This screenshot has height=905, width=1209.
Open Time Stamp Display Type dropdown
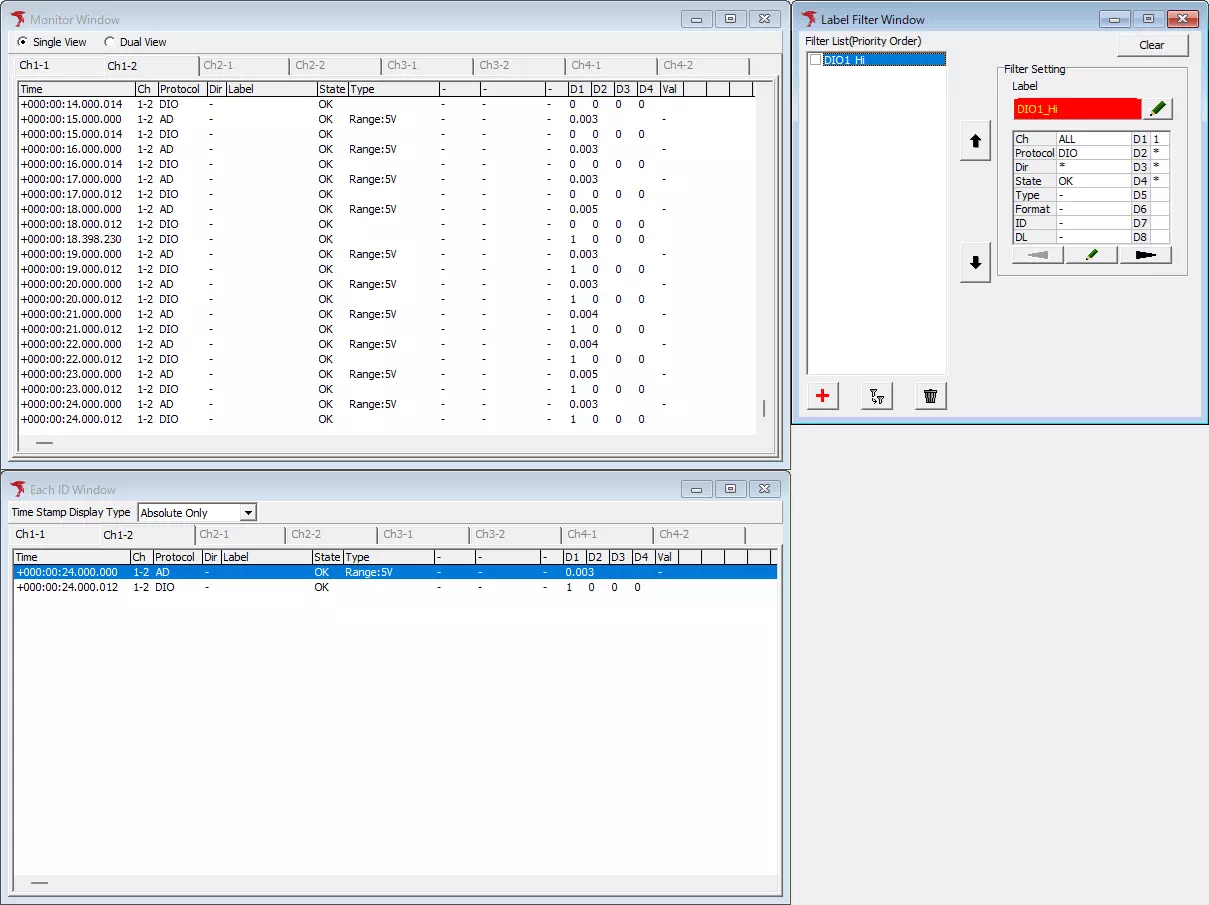[248, 513]
